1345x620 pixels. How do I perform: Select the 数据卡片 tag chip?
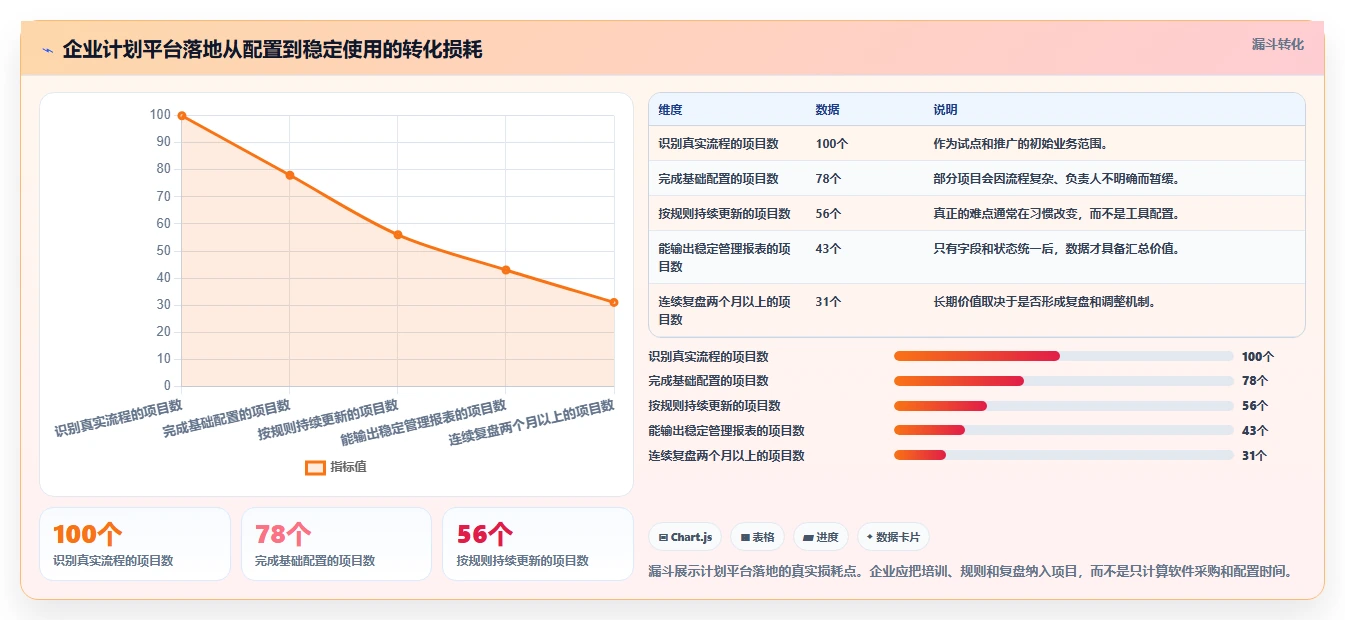(893, 537)
